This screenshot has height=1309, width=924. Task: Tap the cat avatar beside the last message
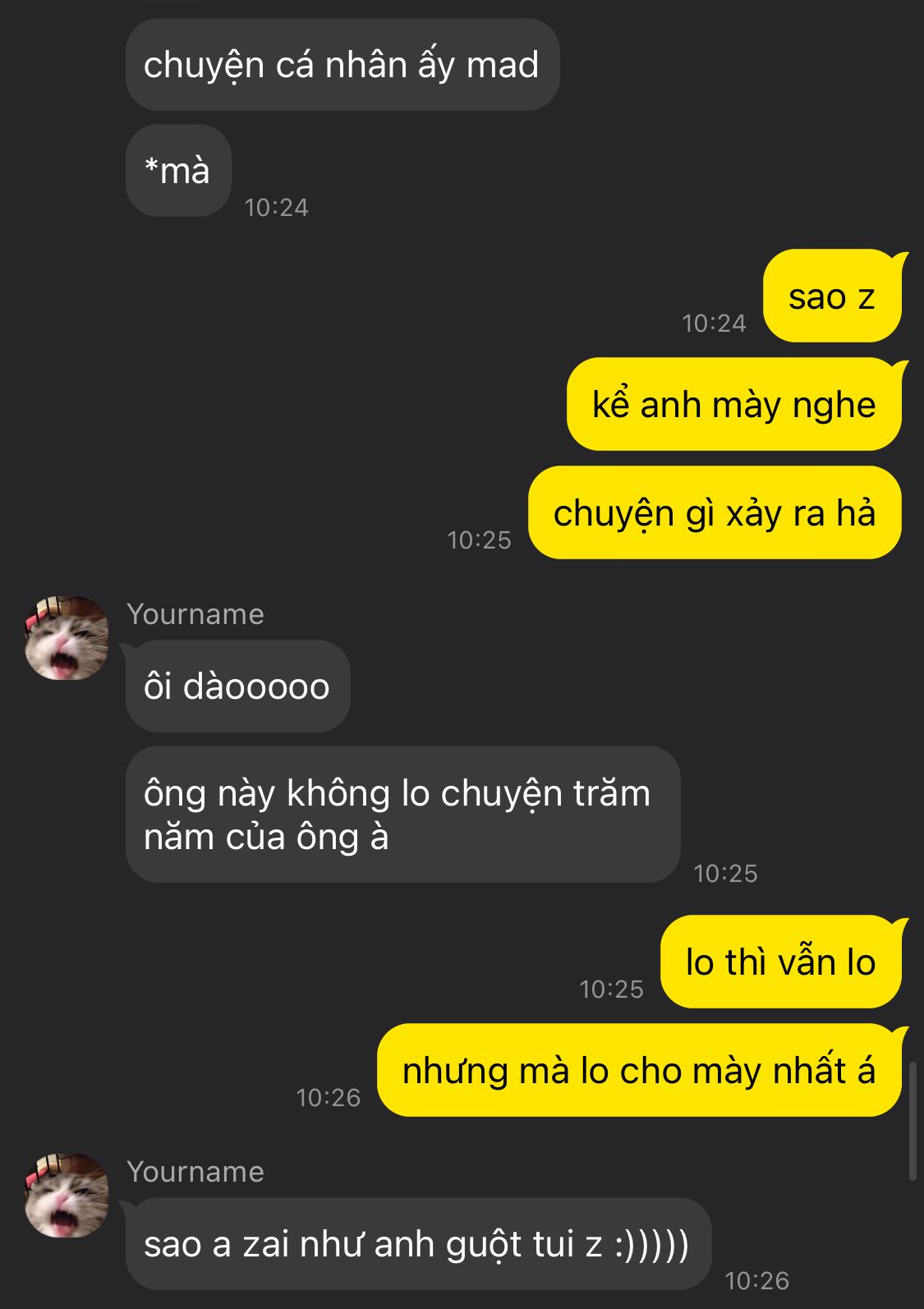(67, 1195)
